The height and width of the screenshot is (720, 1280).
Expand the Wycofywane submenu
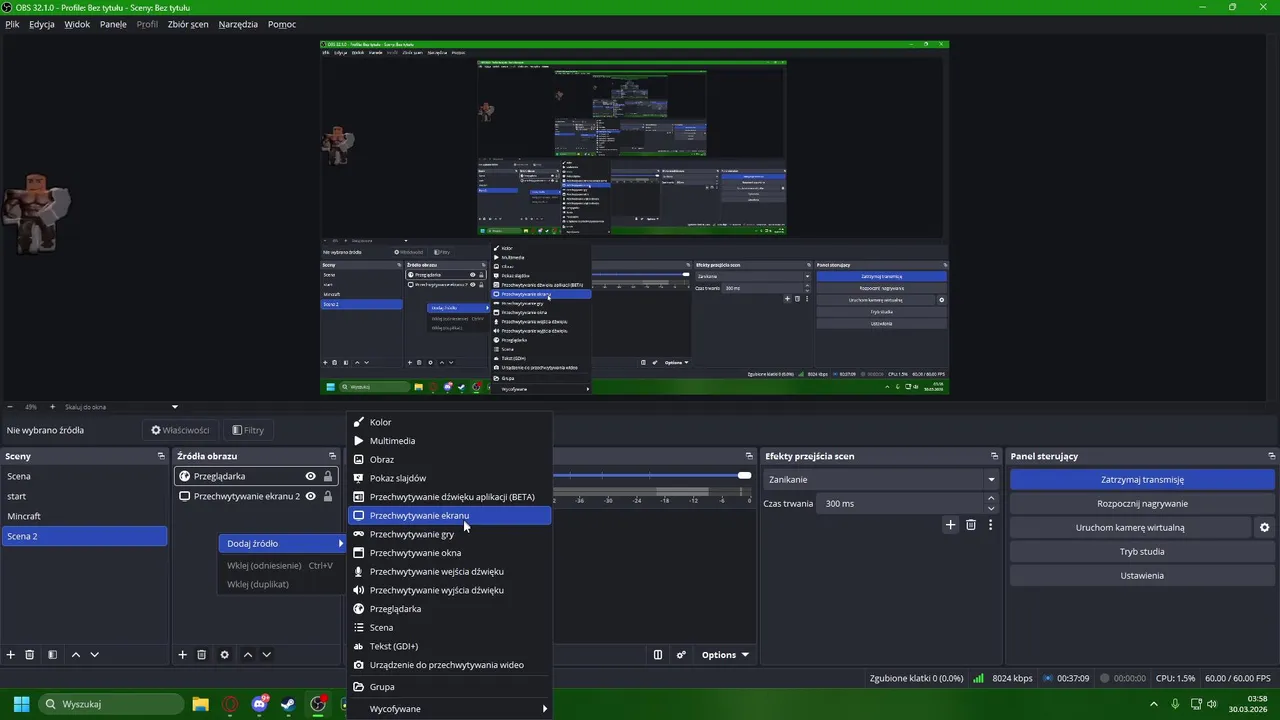point(449,709)
